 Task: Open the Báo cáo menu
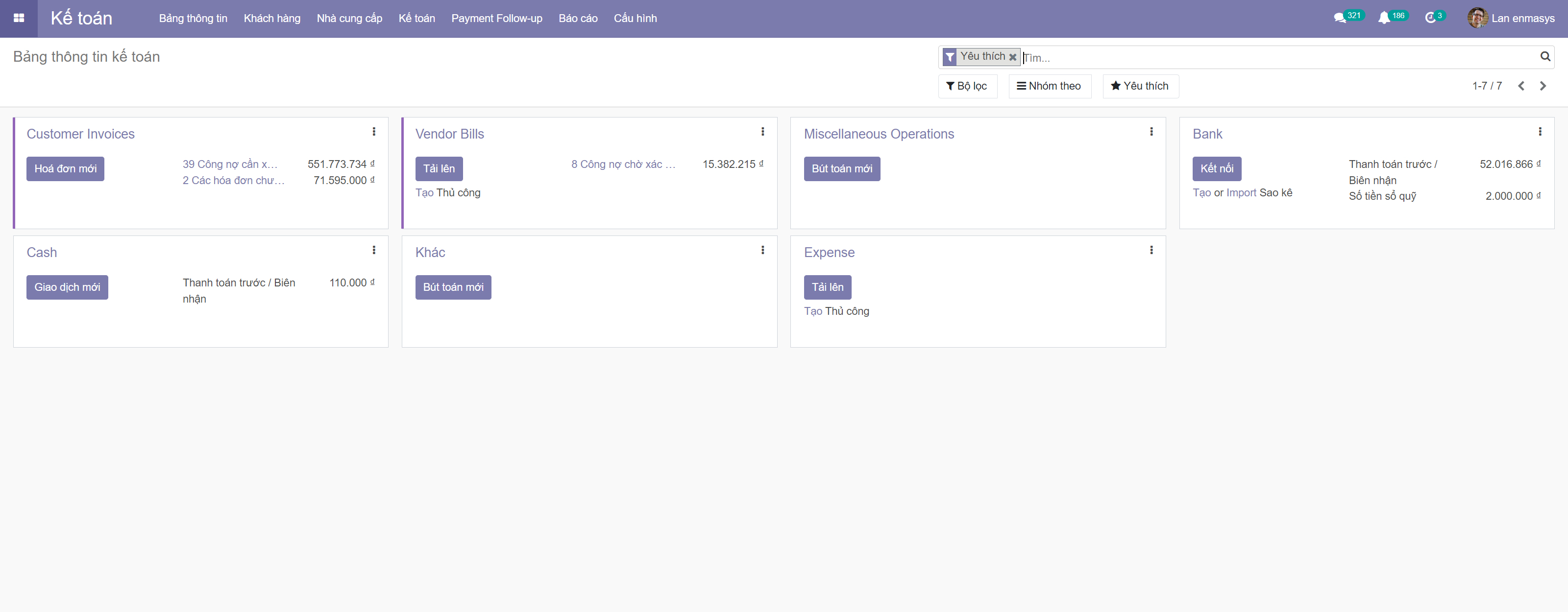pyautogui.click(x=578, y=18)
